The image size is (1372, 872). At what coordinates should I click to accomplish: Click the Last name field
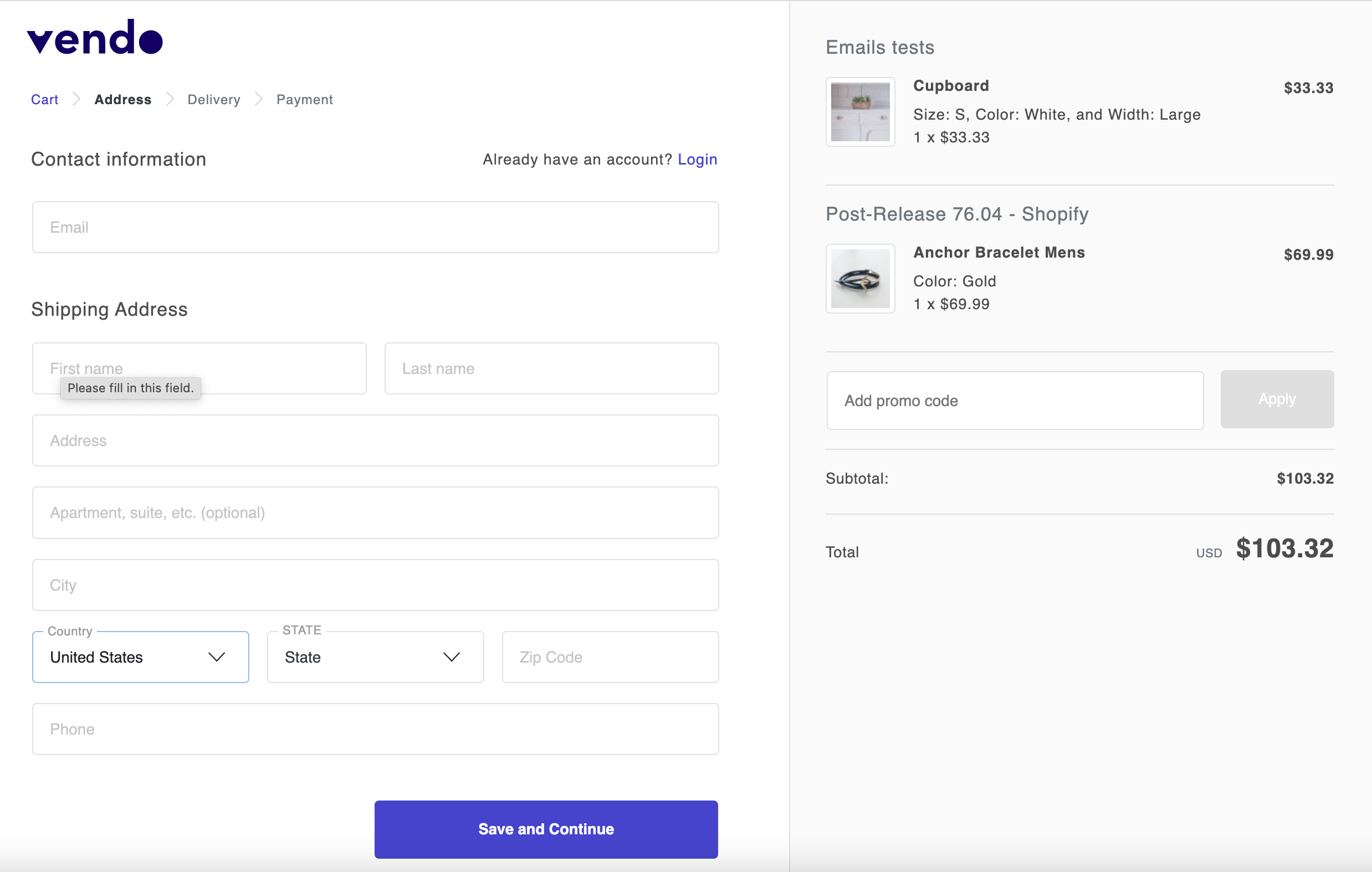coord(551,368)
